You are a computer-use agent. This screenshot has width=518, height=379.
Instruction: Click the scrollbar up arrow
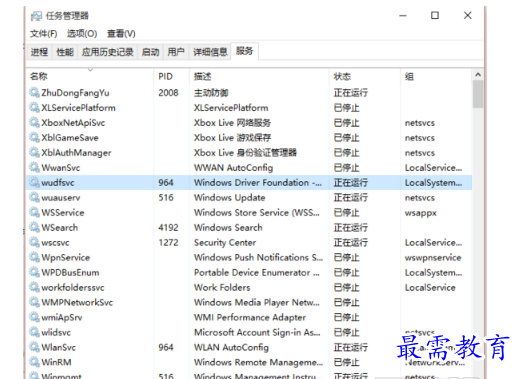coord(478,75)
